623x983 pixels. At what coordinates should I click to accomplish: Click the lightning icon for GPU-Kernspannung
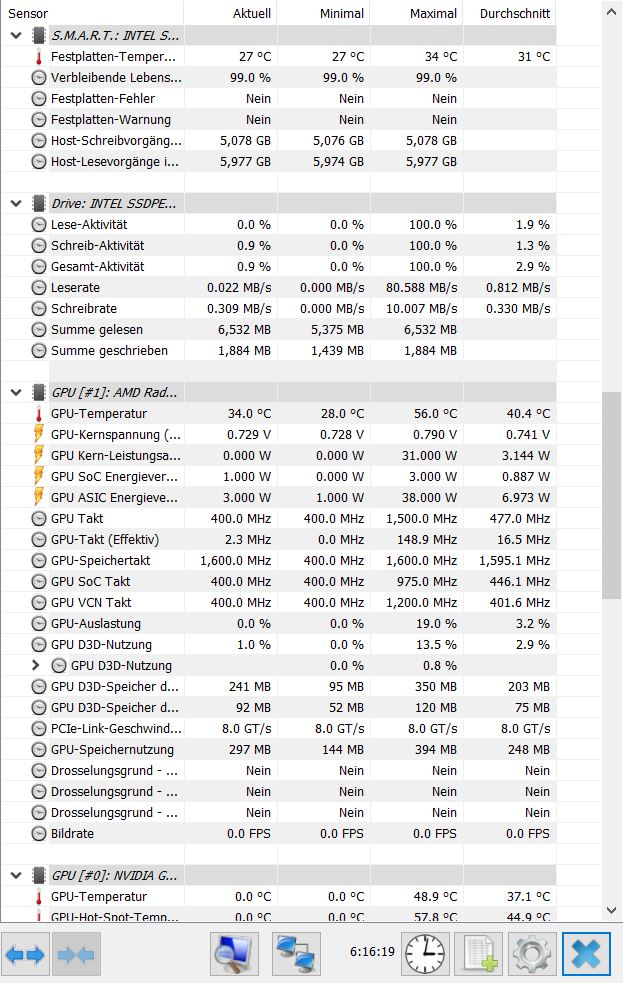pyautogui.click(x=39, y=434)
